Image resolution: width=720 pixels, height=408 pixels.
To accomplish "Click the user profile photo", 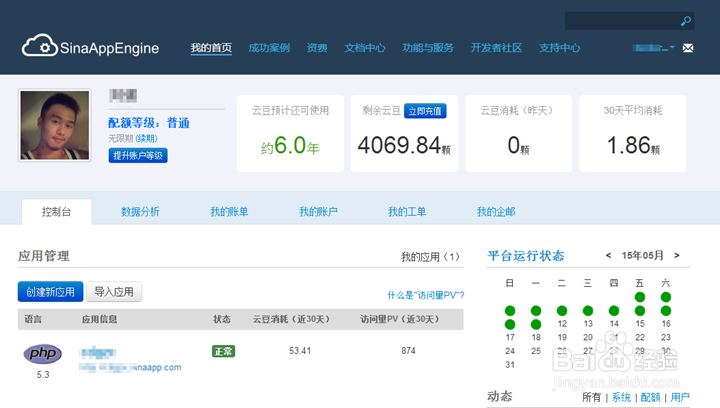I will pyautogui.click(x=55, y=125).
